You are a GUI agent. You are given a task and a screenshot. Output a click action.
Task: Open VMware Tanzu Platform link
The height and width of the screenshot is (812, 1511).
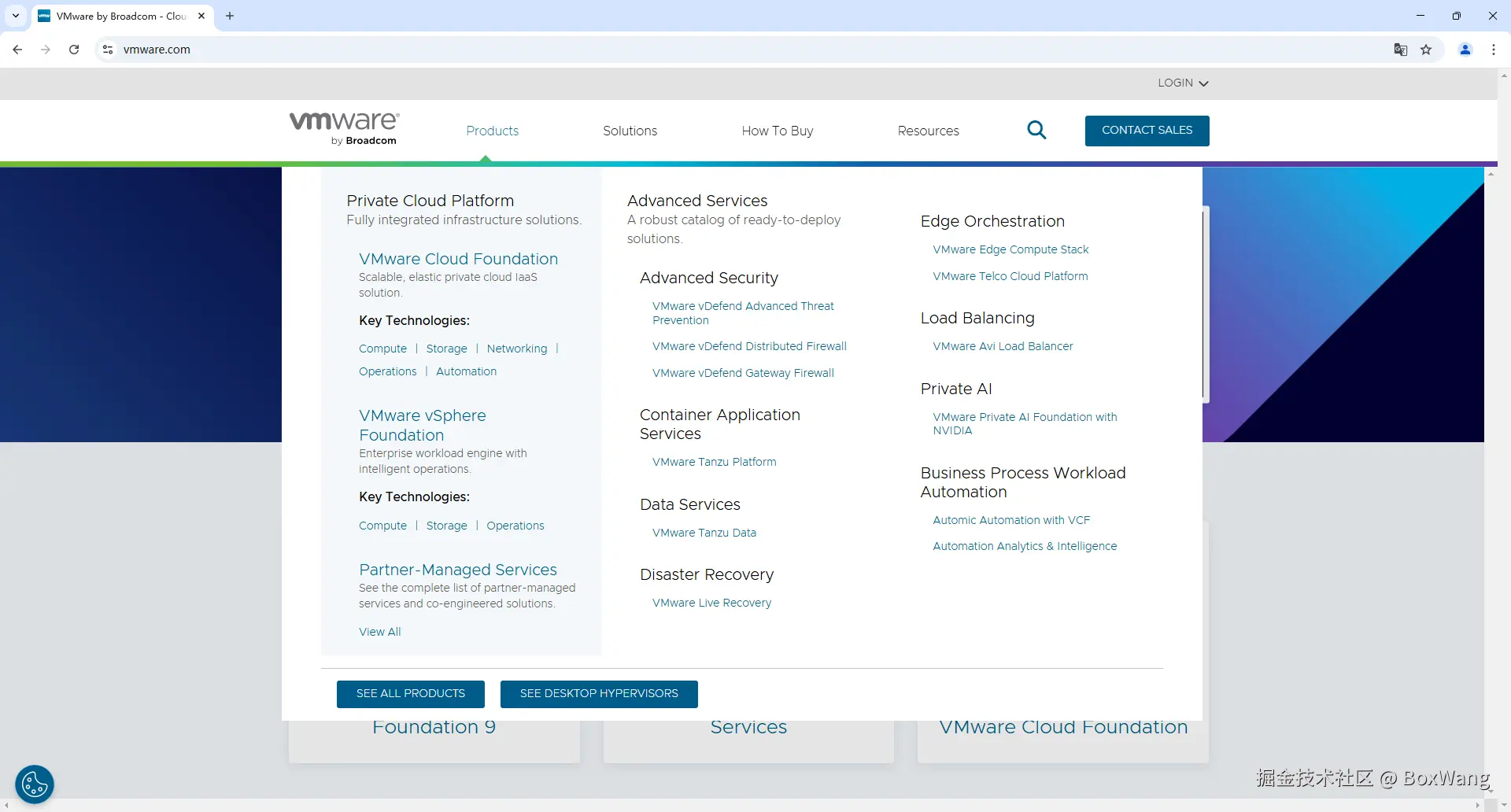coord(715,462)
